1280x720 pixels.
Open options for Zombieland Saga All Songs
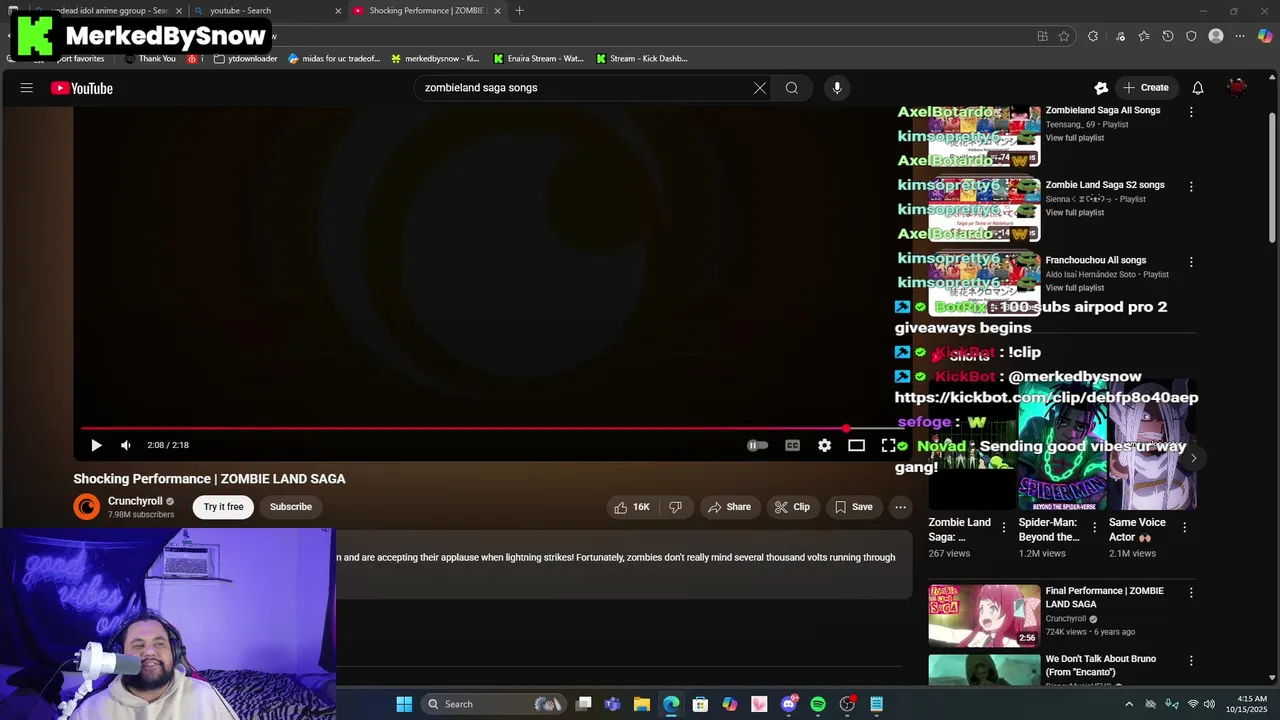coord(1191,112)
